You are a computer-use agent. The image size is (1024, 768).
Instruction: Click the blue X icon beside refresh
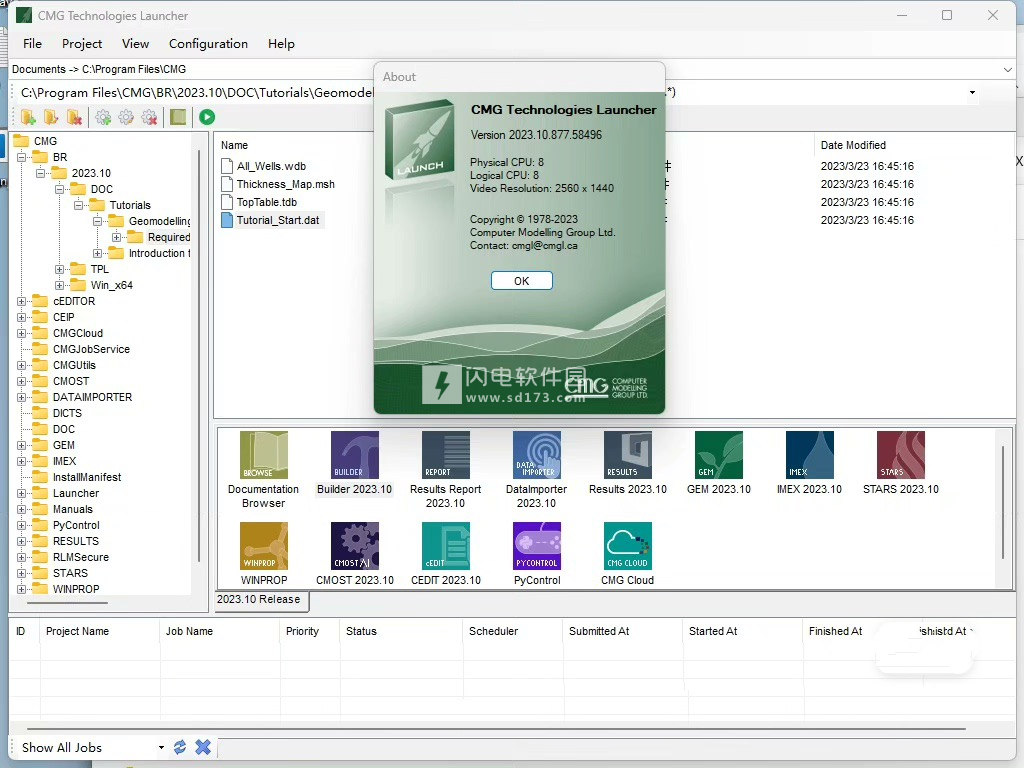click(203, 747)
